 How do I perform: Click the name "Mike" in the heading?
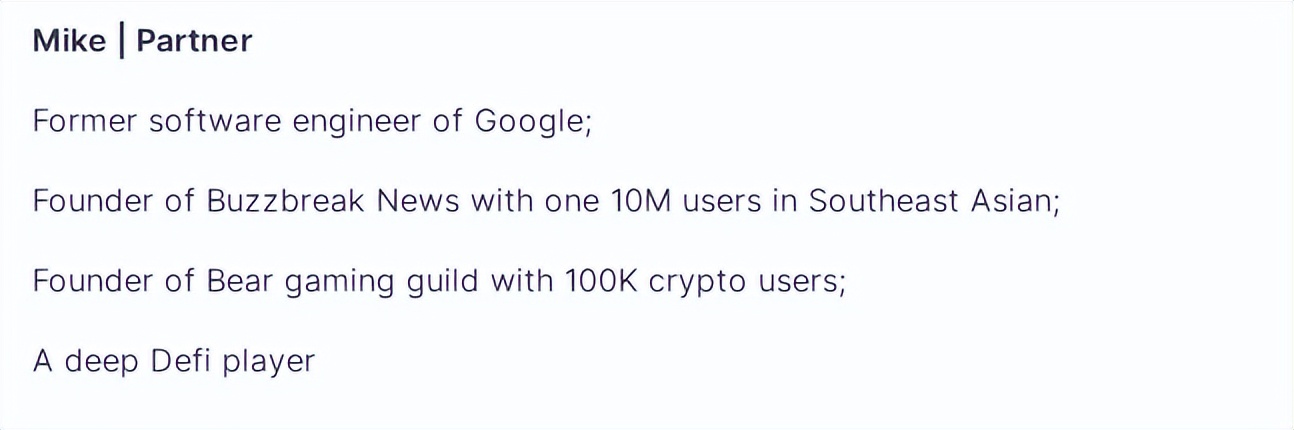click(69, 42)
